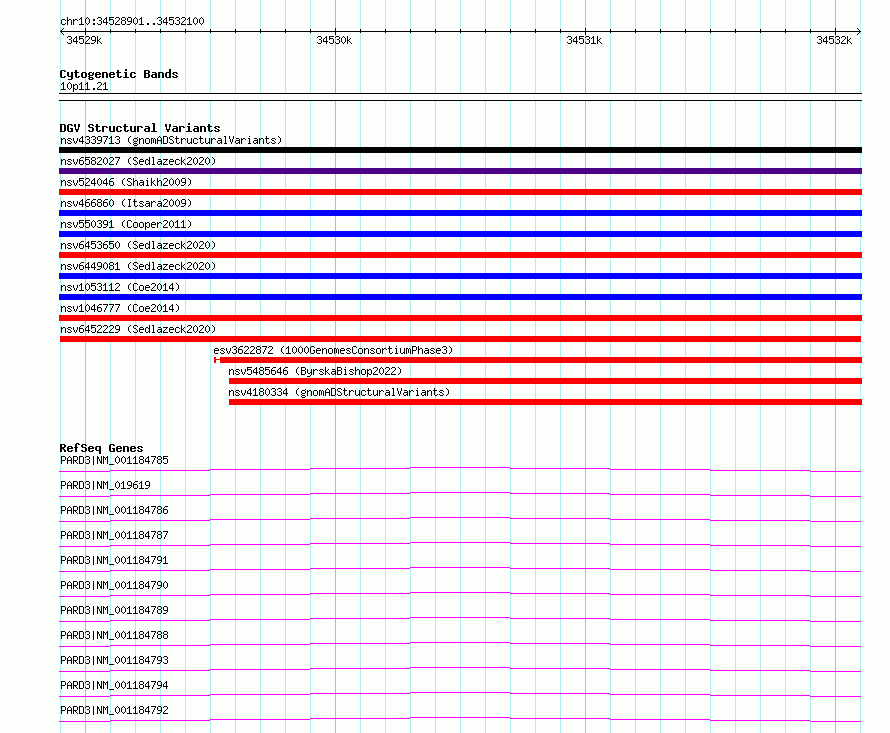Viewport: 890px width, 733px height.
Task: Open the nsv5485646 (ByrskaBishop2022) red bar
Action: (x=545, y=381)
